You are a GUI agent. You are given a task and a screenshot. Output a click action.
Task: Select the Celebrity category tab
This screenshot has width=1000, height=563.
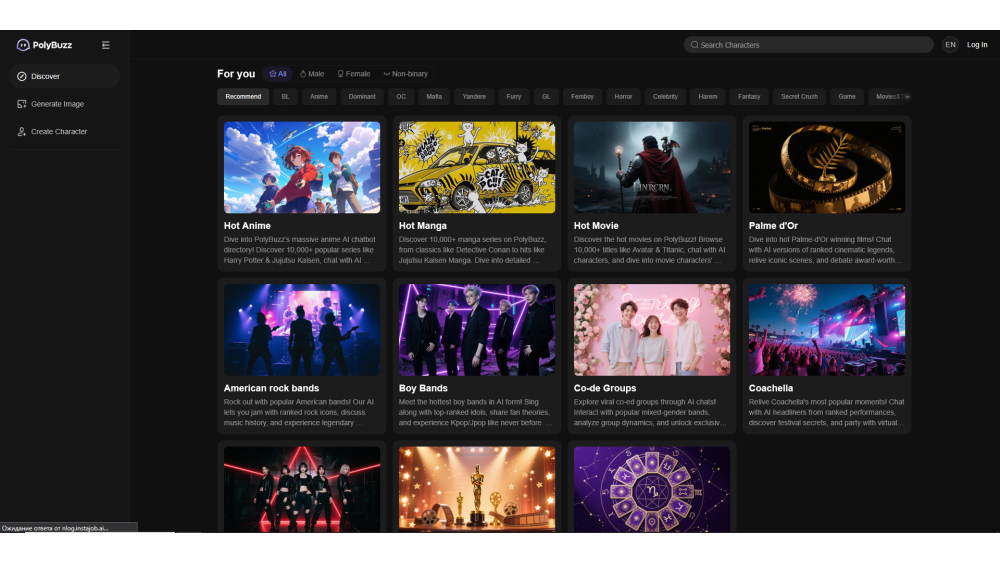point(665,97)
